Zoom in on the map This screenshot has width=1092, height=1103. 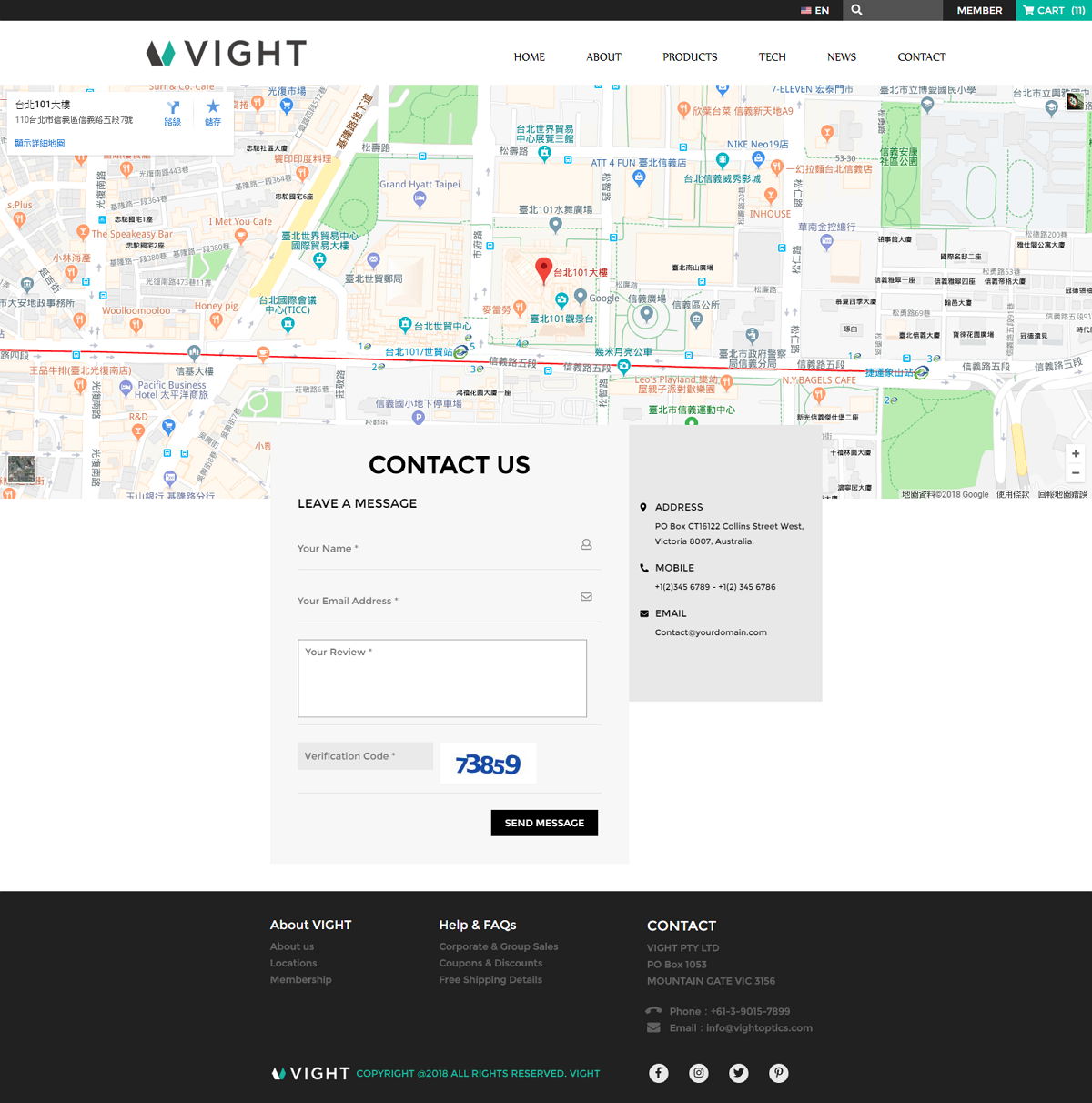click(x=1076, y=453)
